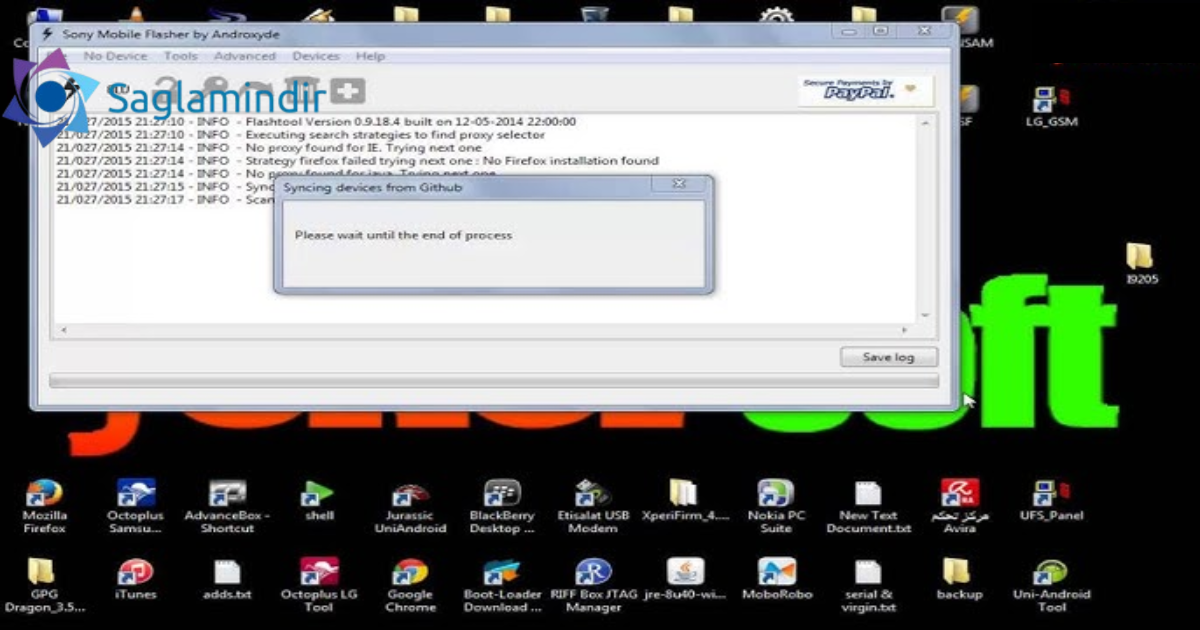
Task: Click the log's horizontal scrollbar left arrow
Action: click(62, 330)
